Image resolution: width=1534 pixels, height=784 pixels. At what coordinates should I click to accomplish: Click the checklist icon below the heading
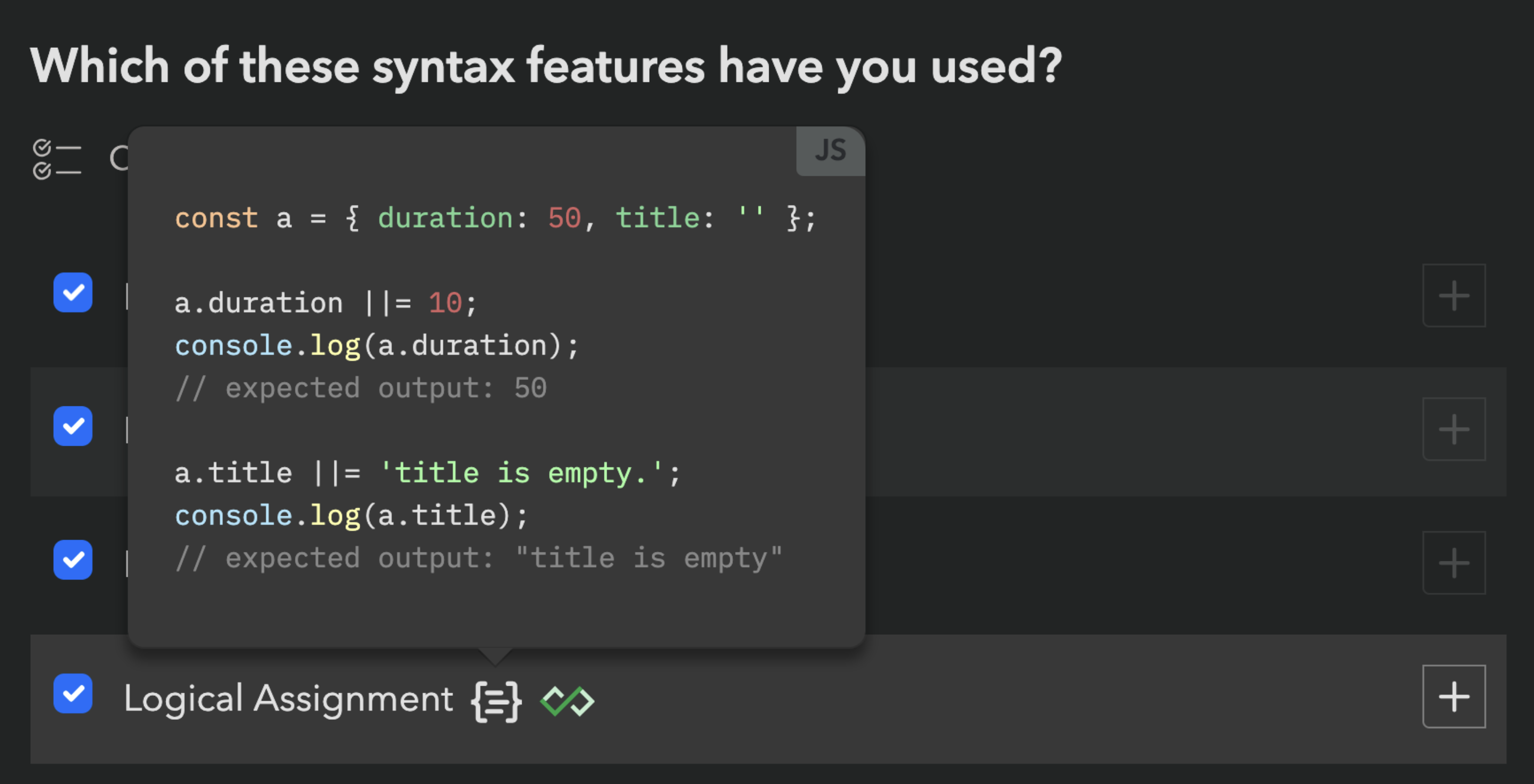(x=57, y=159)
